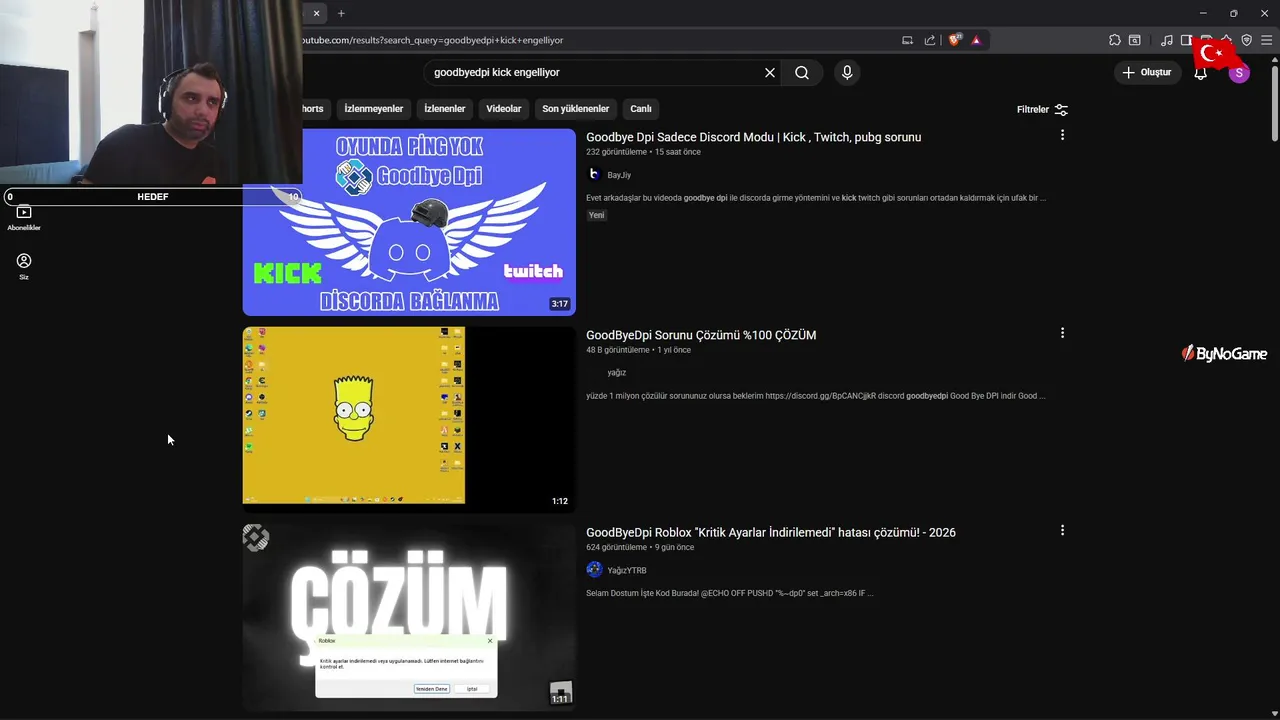Open the YağızYTRB channel name
Viewport: 1280px width, 720px height.
coord(627,571)
